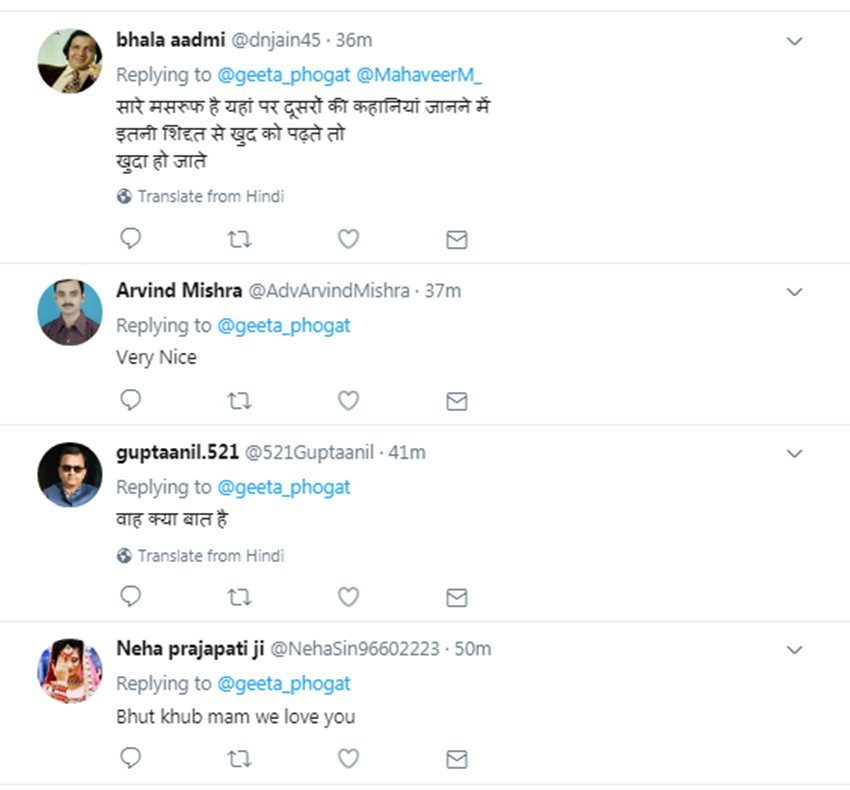The height and width of the screenshot is (790, 850).
Task: Translate bhala aadmi's tweet from Hindi
Action: coord(210,197)
